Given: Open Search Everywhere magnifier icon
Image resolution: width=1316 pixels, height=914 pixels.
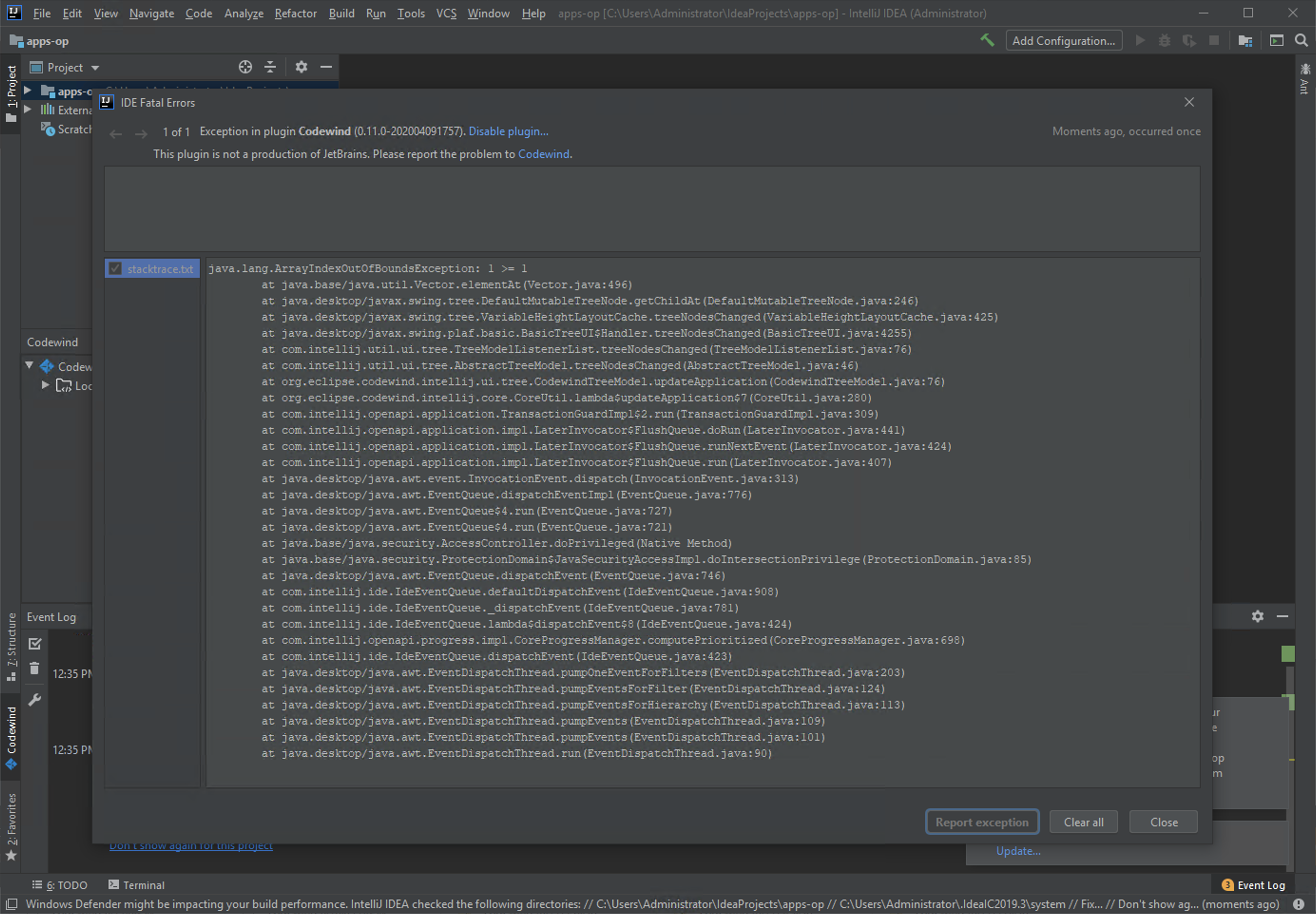Looking at the screenshot, I should click(x=1301, y=40).
